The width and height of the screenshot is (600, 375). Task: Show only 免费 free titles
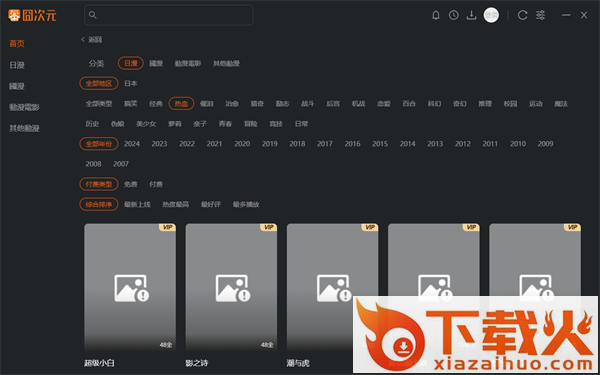pos(130,184)
